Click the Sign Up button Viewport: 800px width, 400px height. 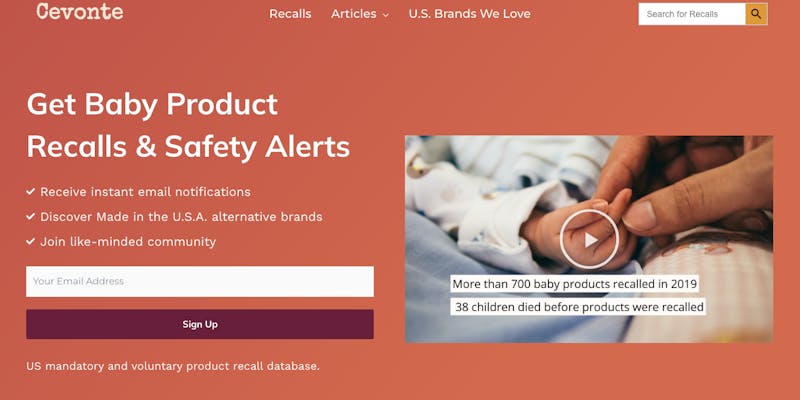point(200,324)
